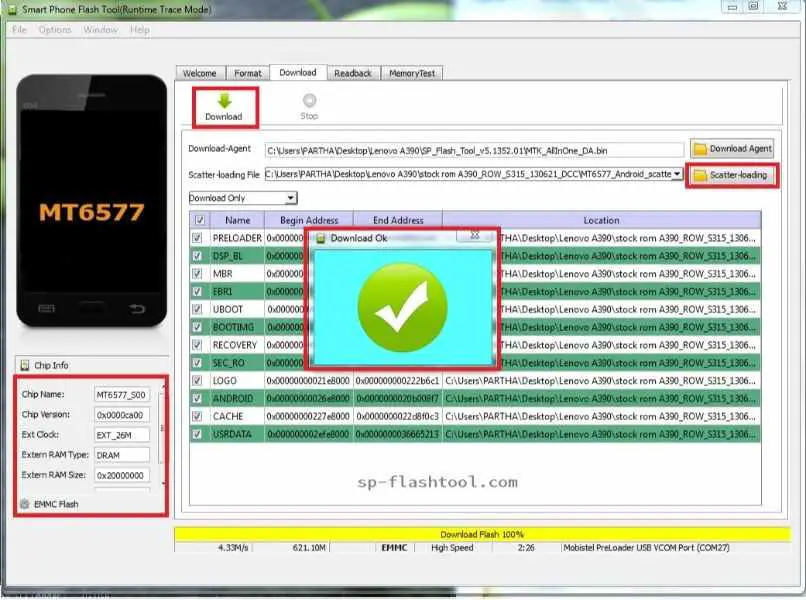
Task: Click the Mobistel PreLoader USB VCOM Port status
Action: click(x=646, y=548)
